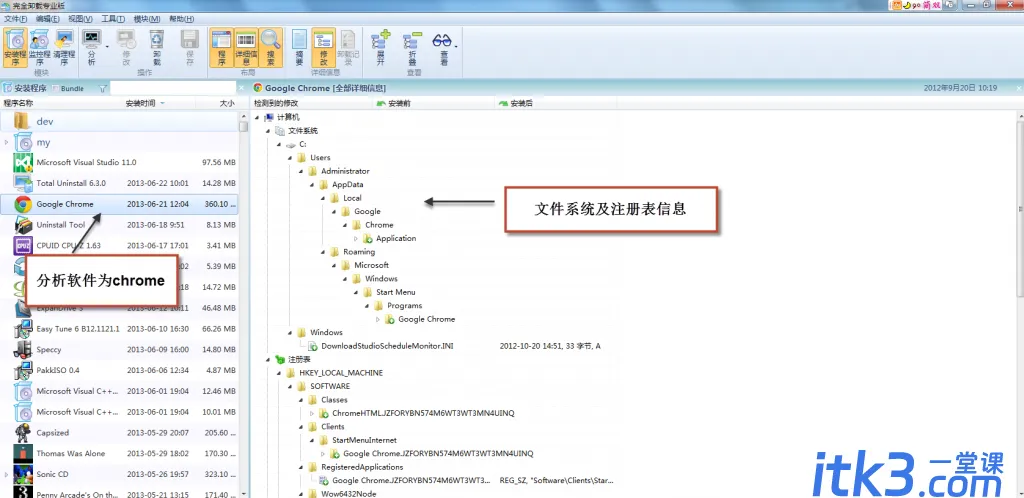
Task: Click the filter funnel icon beside Bundle
Action: tap(102, 88)
